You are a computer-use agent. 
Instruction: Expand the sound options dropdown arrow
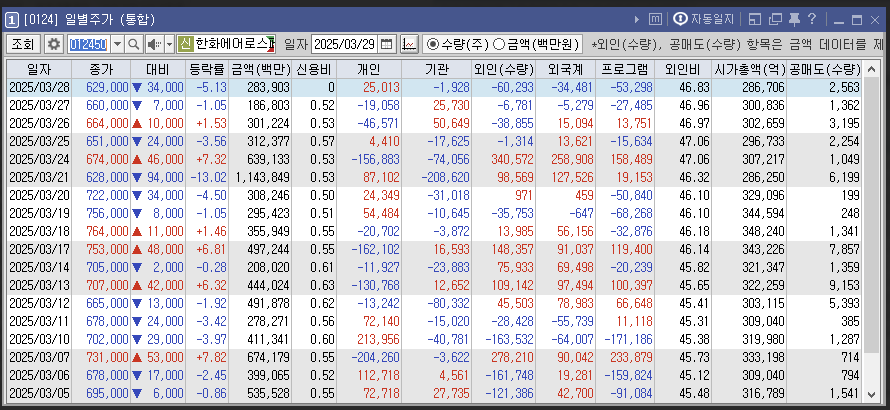(x=169, y=44)
